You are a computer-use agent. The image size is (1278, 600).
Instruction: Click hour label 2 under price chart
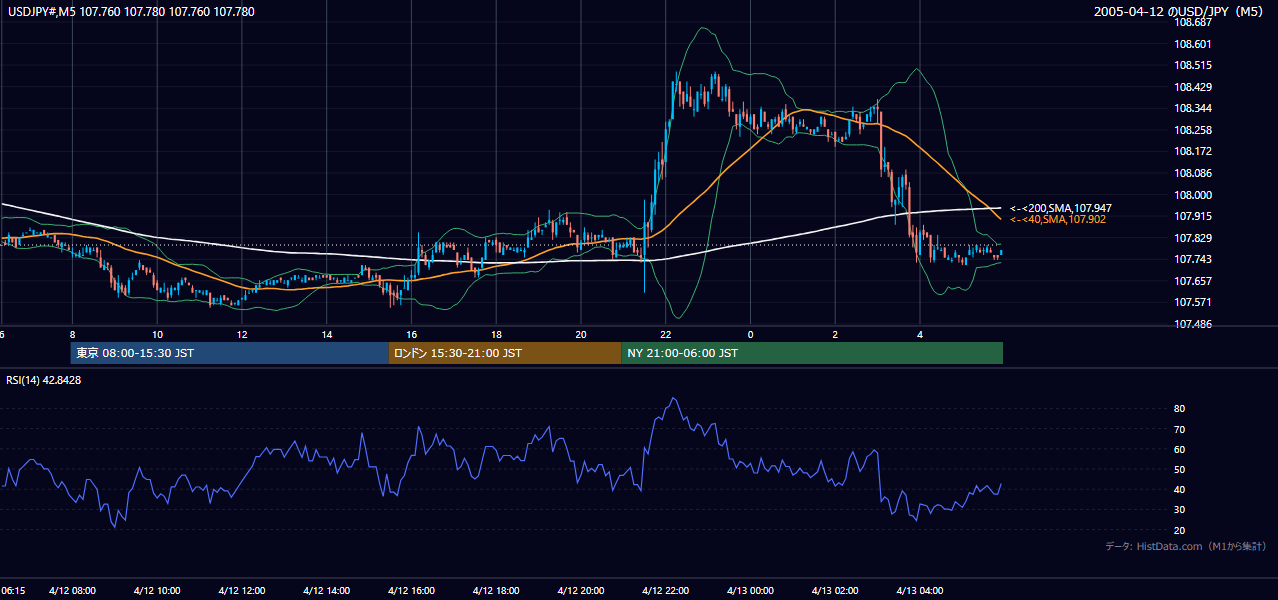point(835,334)
